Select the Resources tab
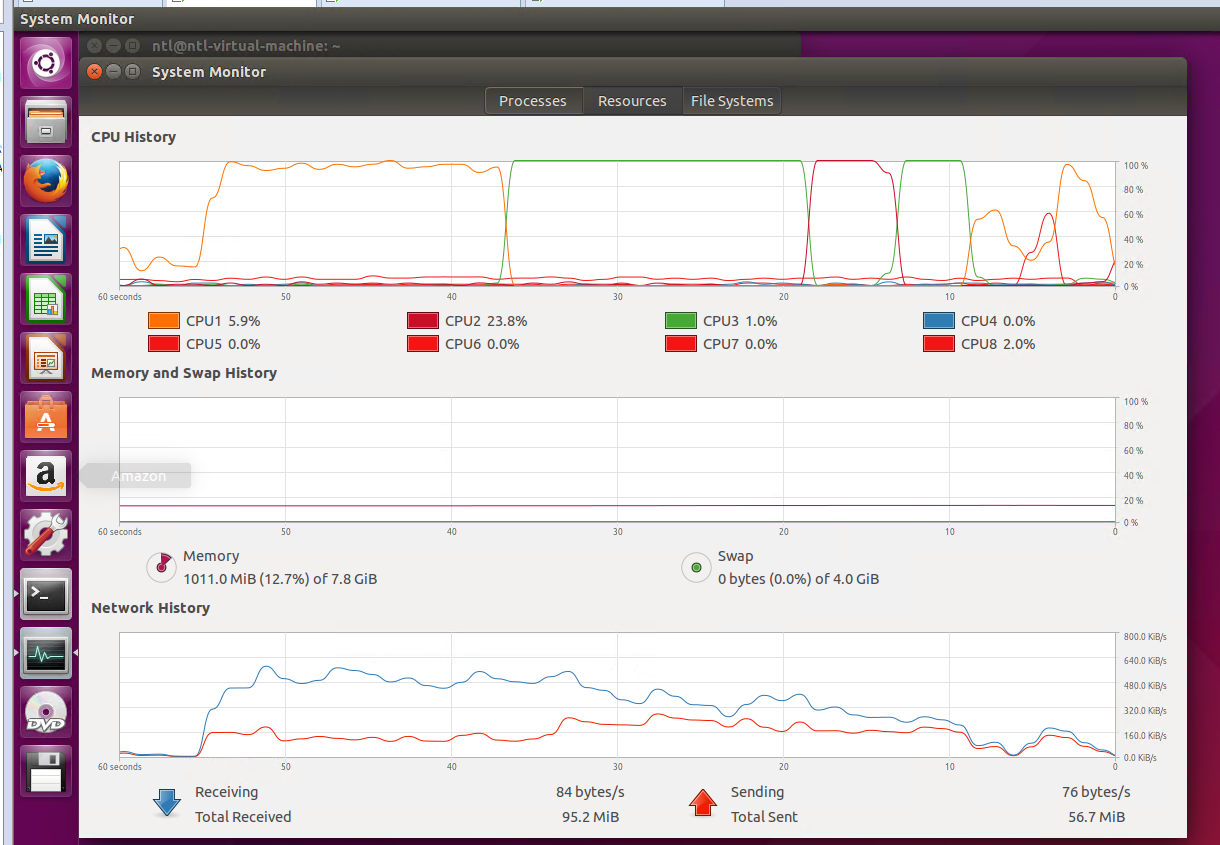1220x845 pixels. click(x=632, y=101)
